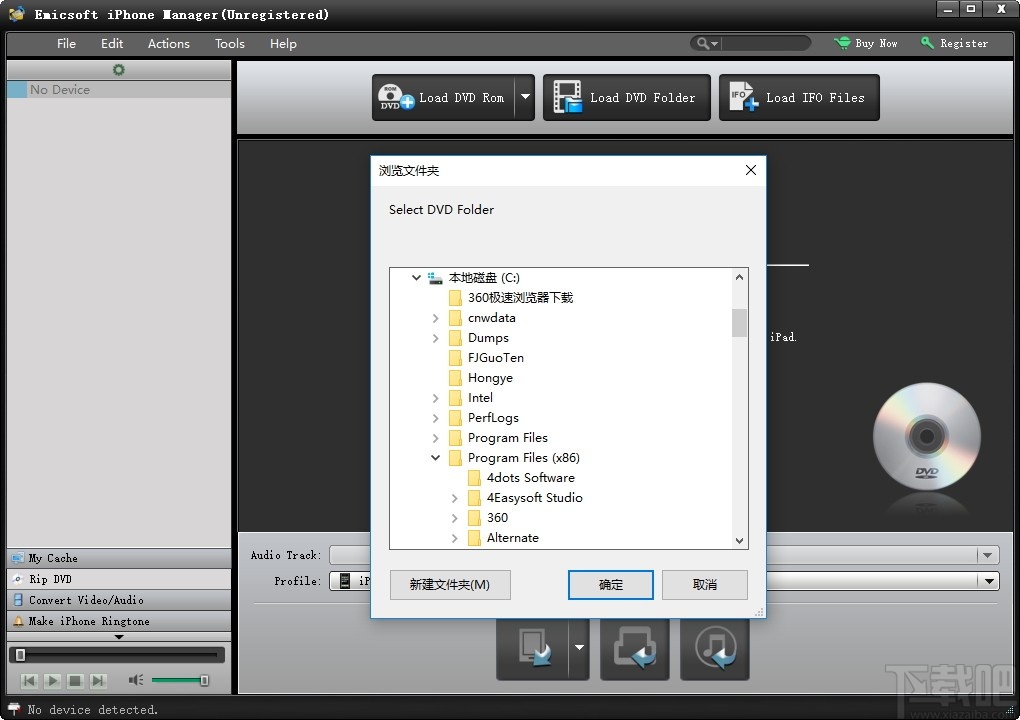Collapse the Program Files (x86) folder

pyautogui.click(x=434, y=458)
